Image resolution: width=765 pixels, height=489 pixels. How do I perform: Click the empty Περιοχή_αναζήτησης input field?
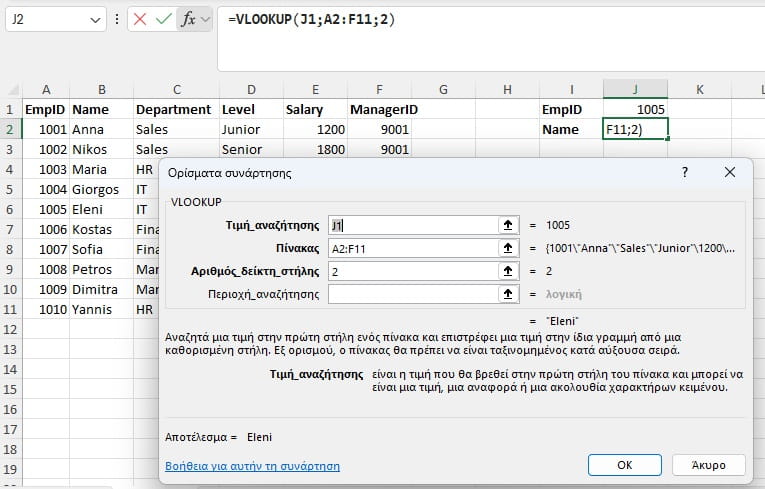(x=413, y=294)
